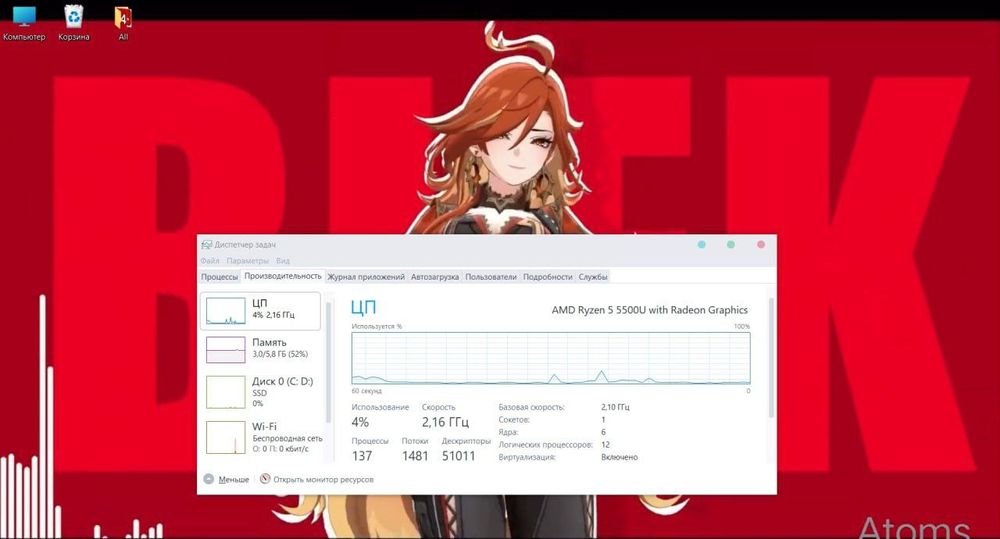This screenshot has width=1000, height=539.
Task: Click the Диспетчер задач title bar icon
Action: pyautogui.click(x=206, y=245)
